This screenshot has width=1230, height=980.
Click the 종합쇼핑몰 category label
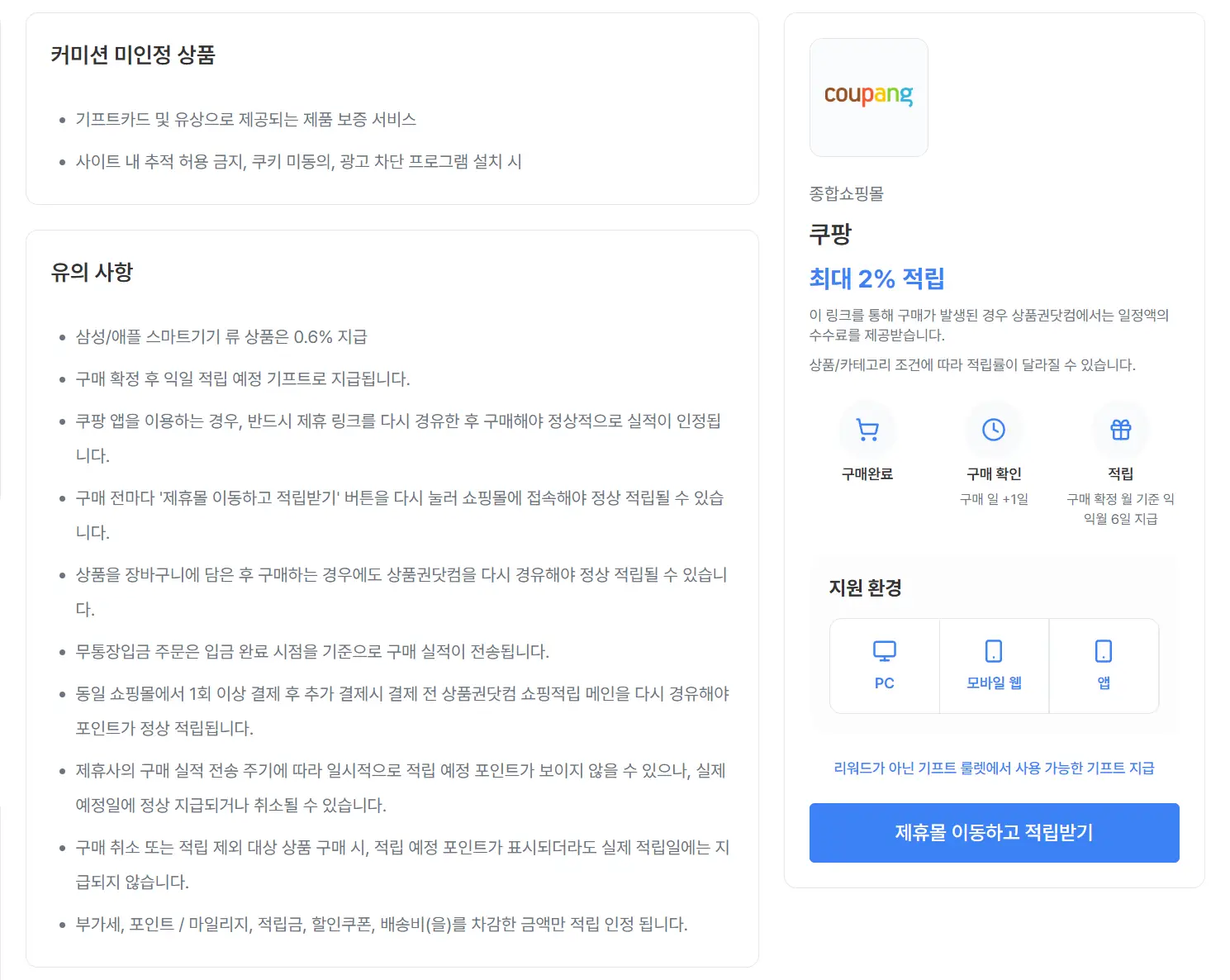(x=847, y=193)
